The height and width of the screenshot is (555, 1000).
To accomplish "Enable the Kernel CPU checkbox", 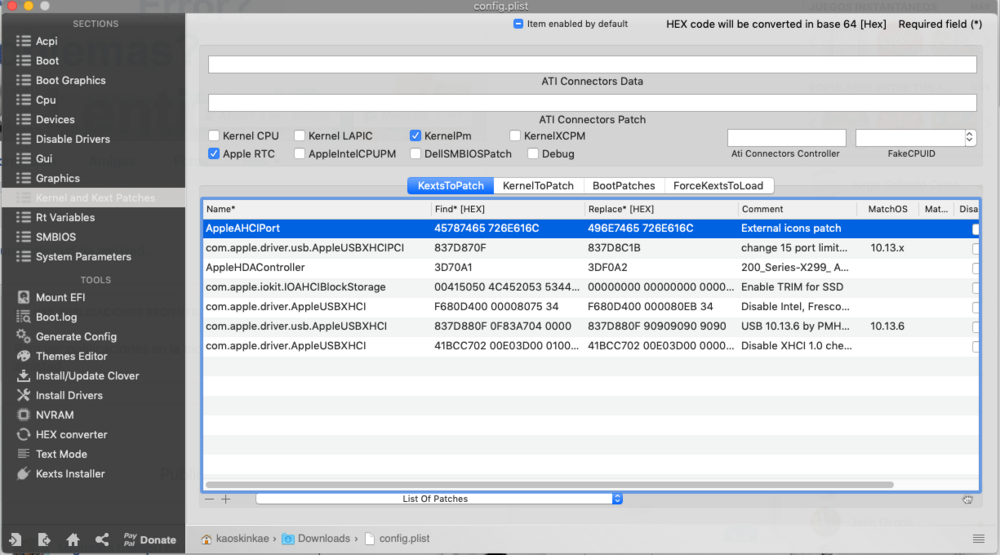I will (x=215, y=136).
